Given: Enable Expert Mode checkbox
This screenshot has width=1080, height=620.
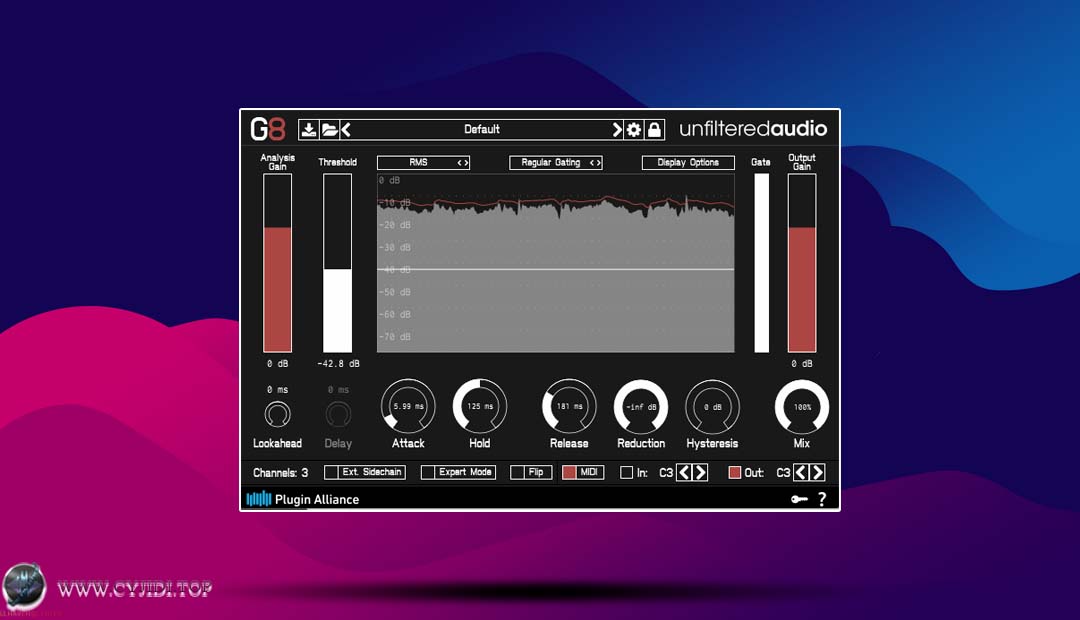Looking at the screenshot, I should click(x=428, y=473).
